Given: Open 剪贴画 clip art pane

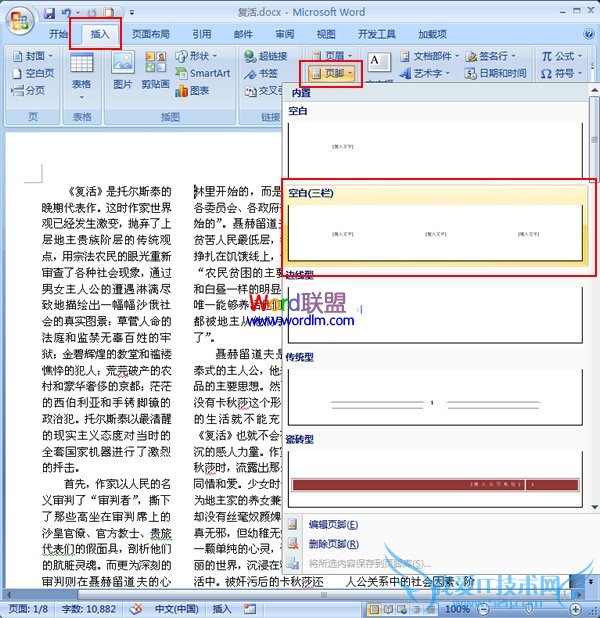Looking at the screenshot, I should tap(155, 70).
